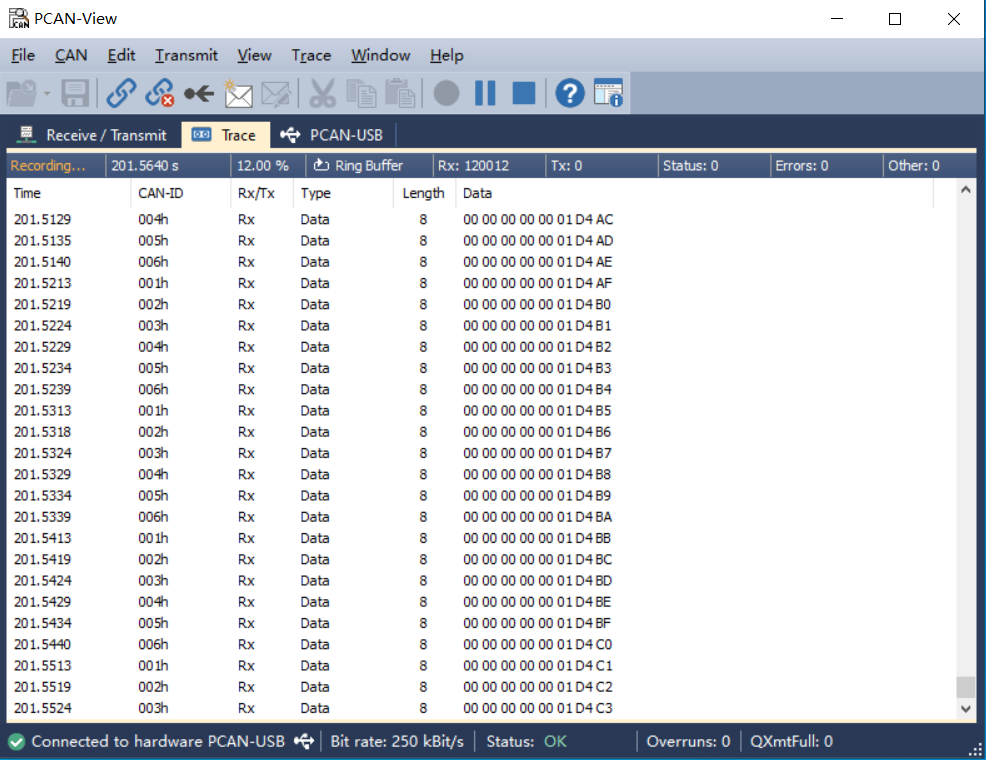
Task: Click the PCAN-View title bar app icon
Action: point(18,18)
